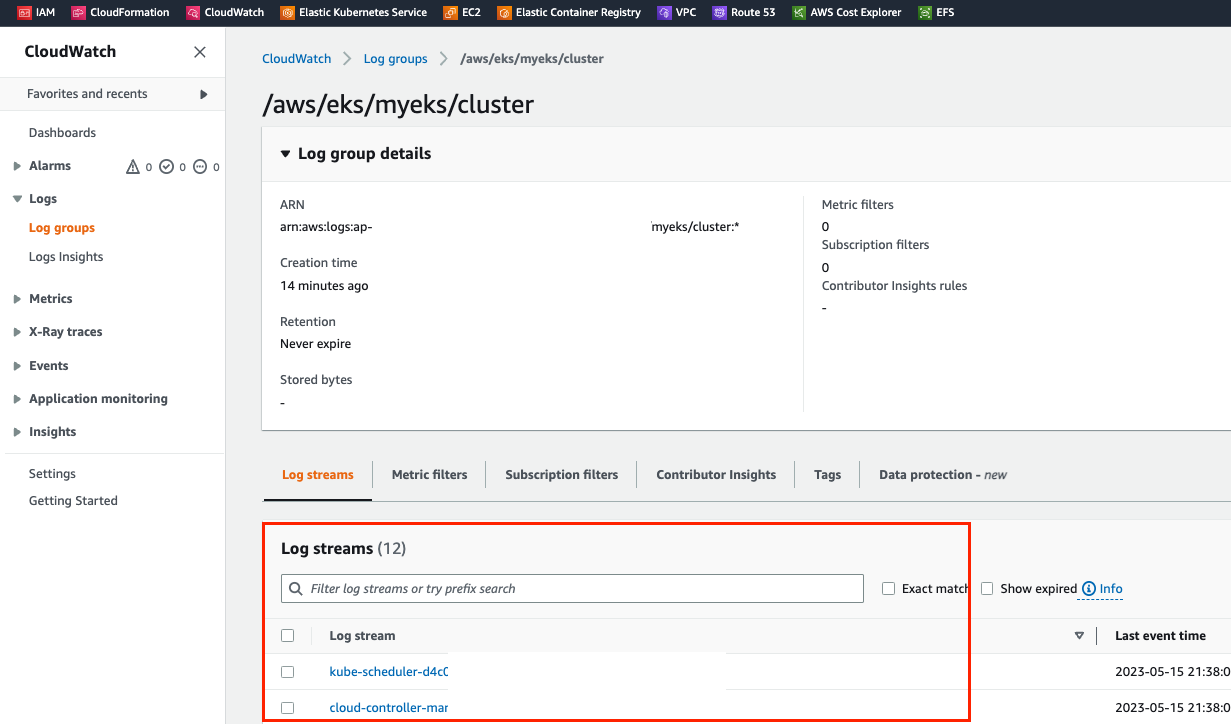The image size is (1231, 724).
Task: Click the search magnifier icon
Action: tap(296, 589)
